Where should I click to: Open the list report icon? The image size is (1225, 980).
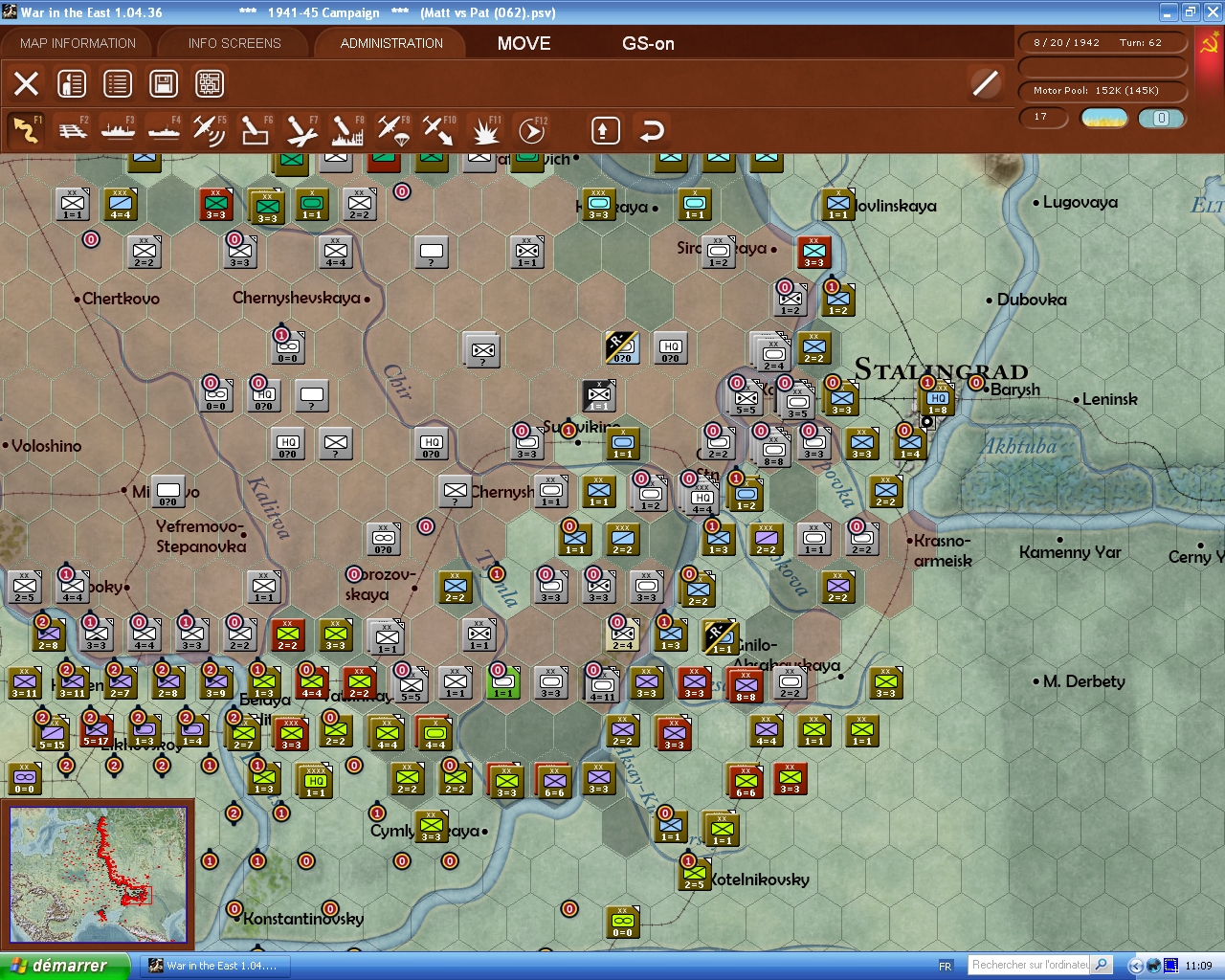[x=118, y=83]
